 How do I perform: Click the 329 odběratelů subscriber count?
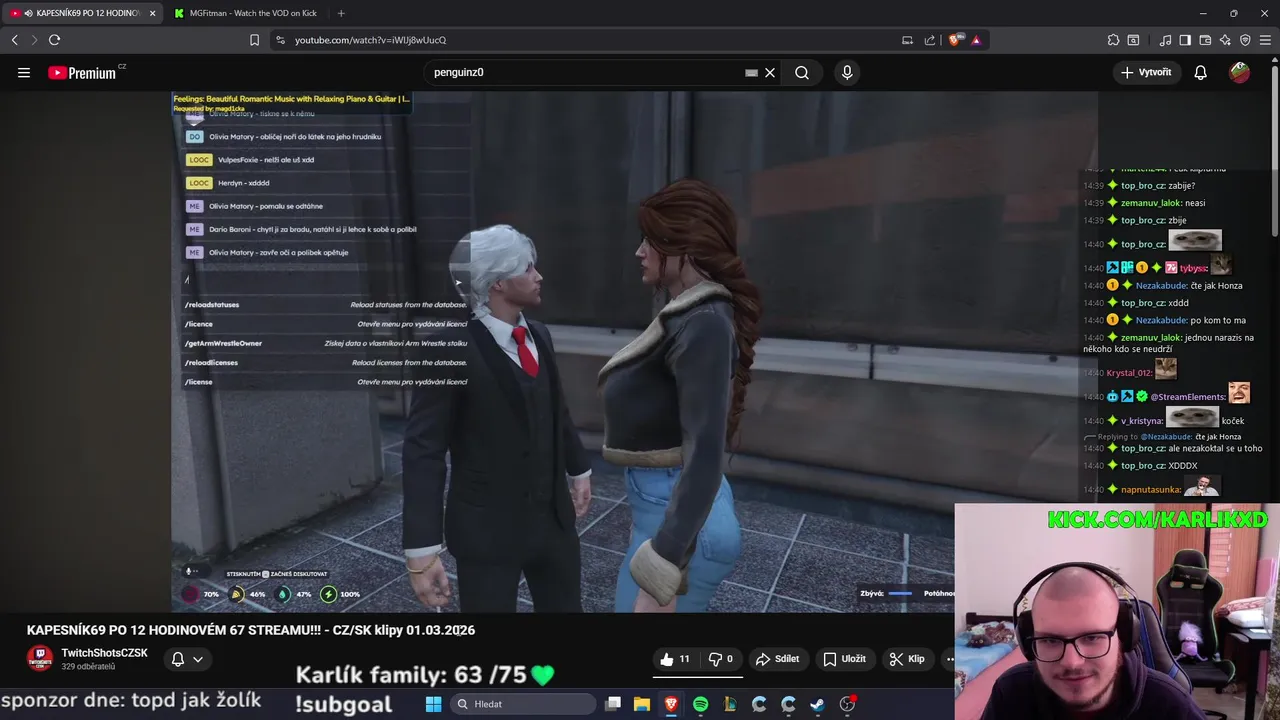88,667
